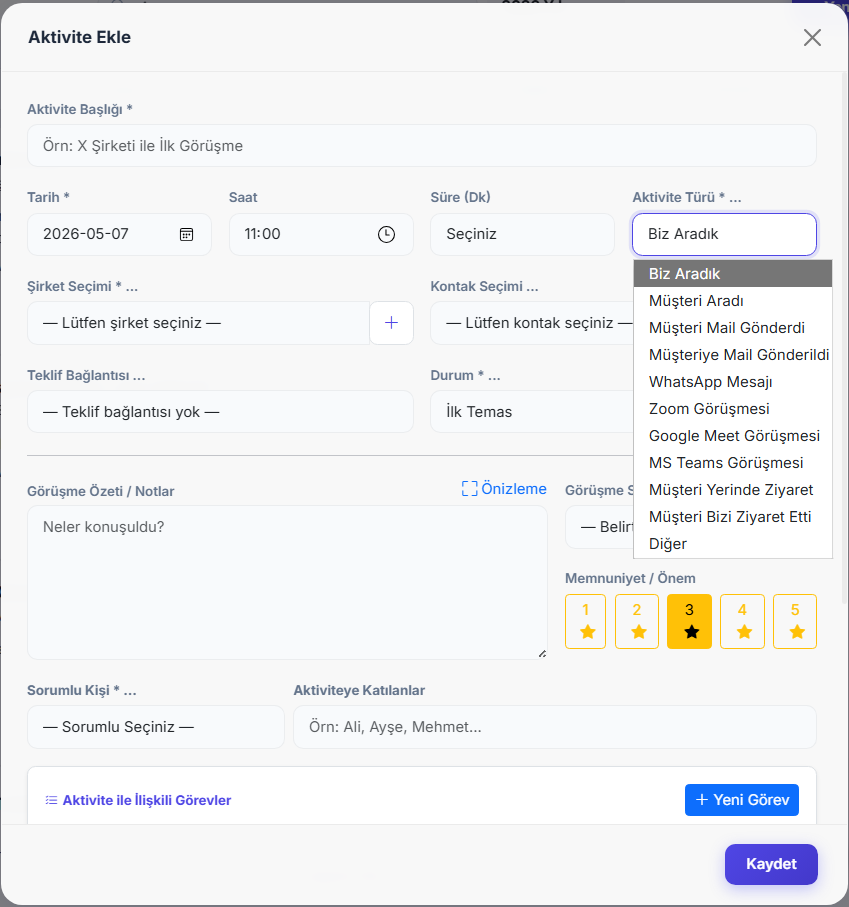Open the Şirket Seçimi dropdown
The height and width of the screenshot is (907, 849).
198,323
